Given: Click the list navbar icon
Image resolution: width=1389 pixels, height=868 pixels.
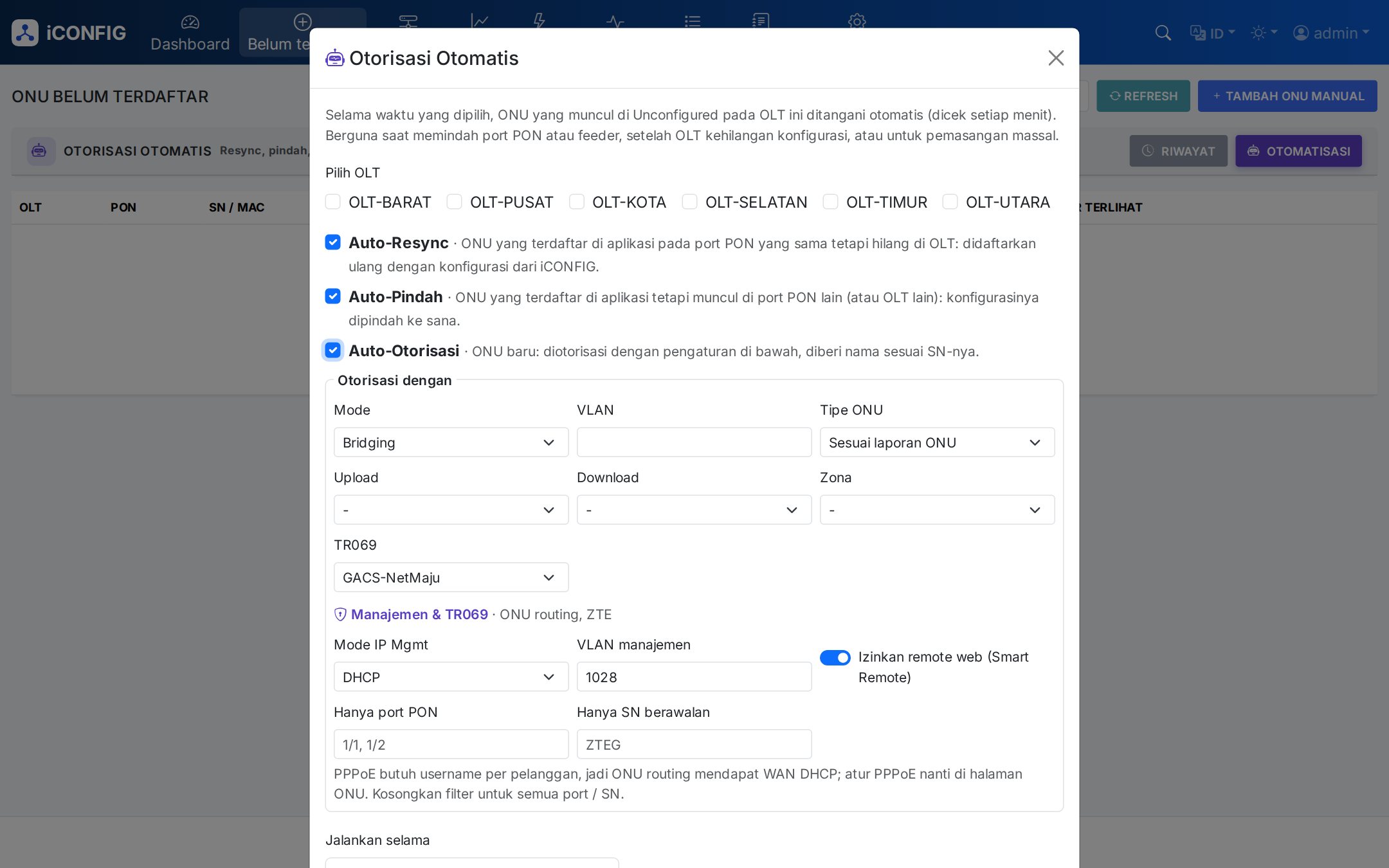Looking at the screenshot, I should 693,21.
